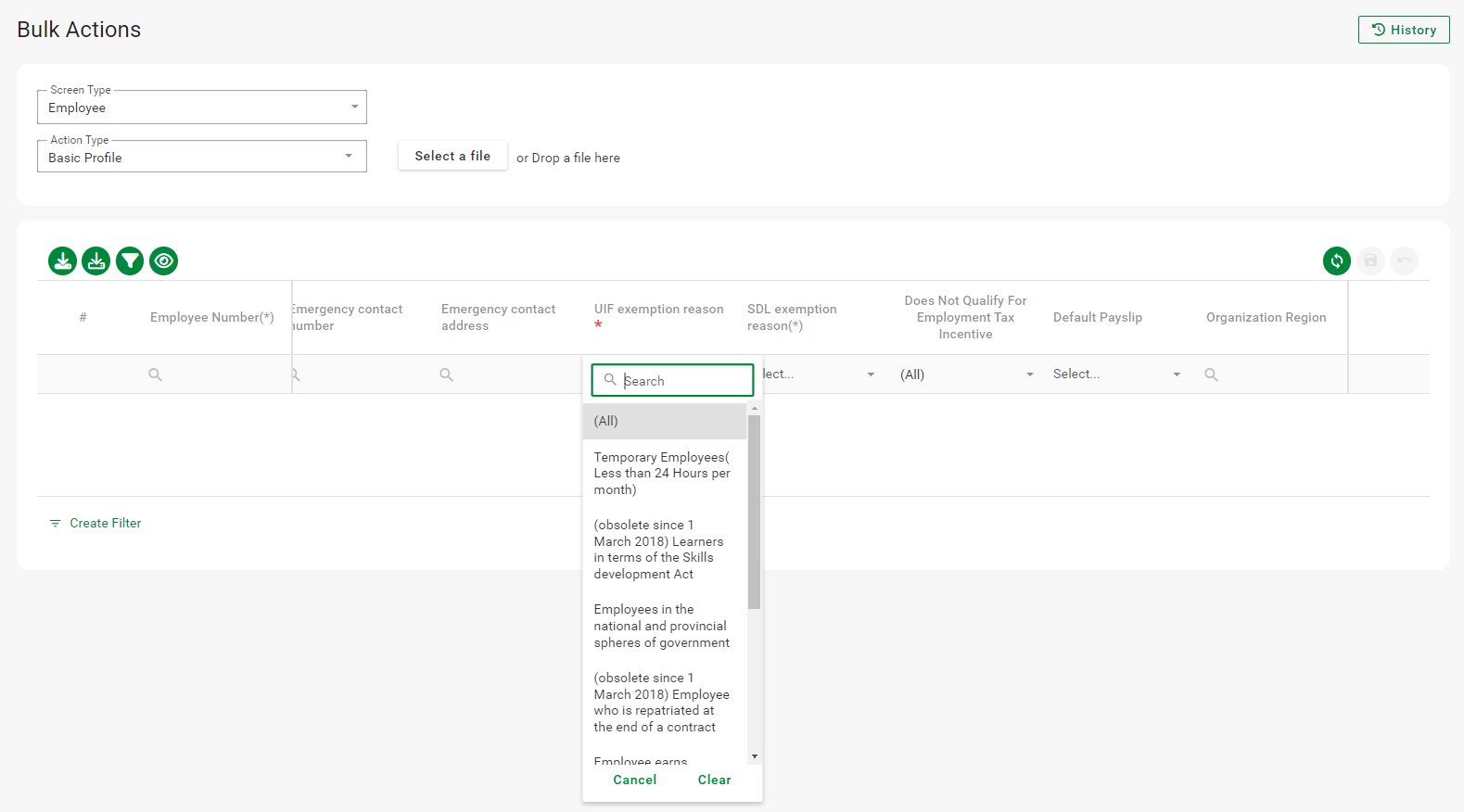
Task: Click the greyed-out undo arrow icon
Action: coord(1404,261)
